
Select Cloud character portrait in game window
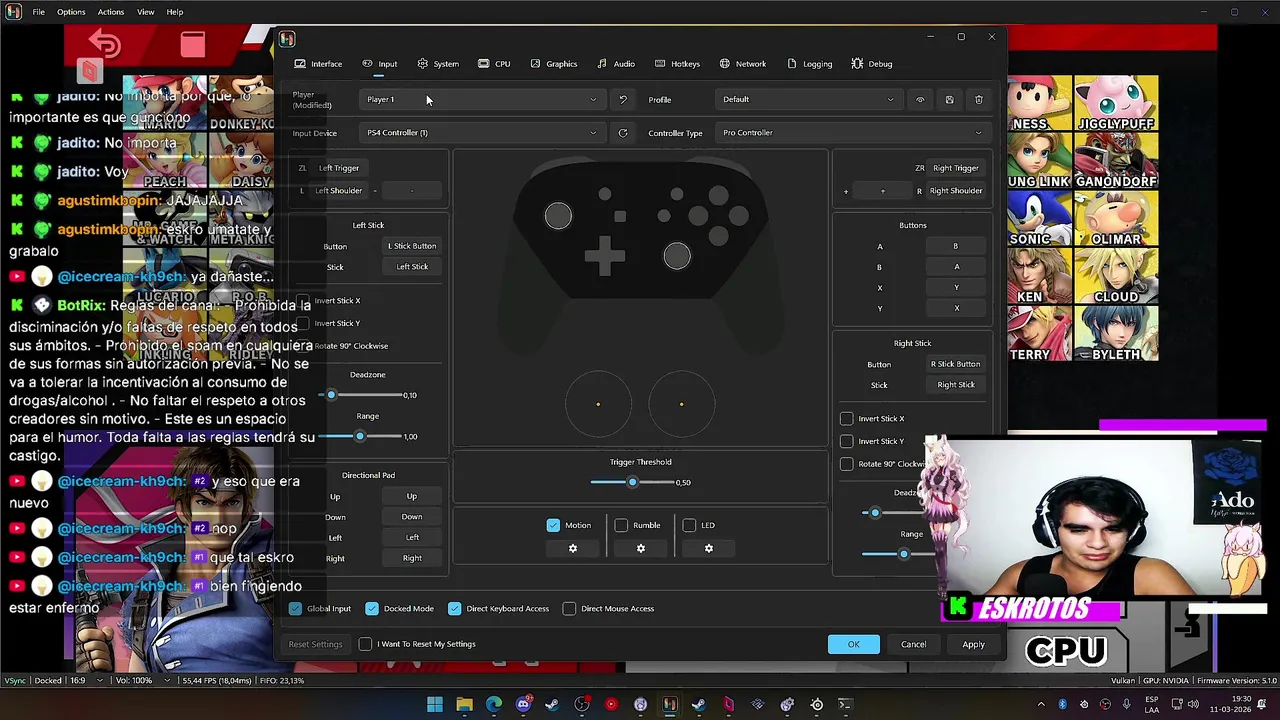coord(1116,275)
